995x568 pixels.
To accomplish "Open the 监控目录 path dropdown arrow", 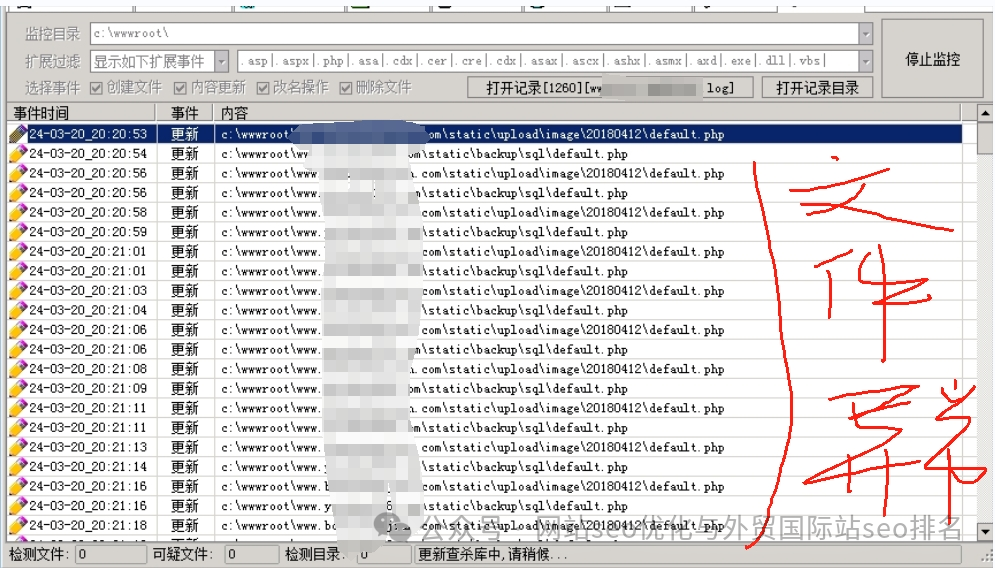I will (x=866, y=34).
